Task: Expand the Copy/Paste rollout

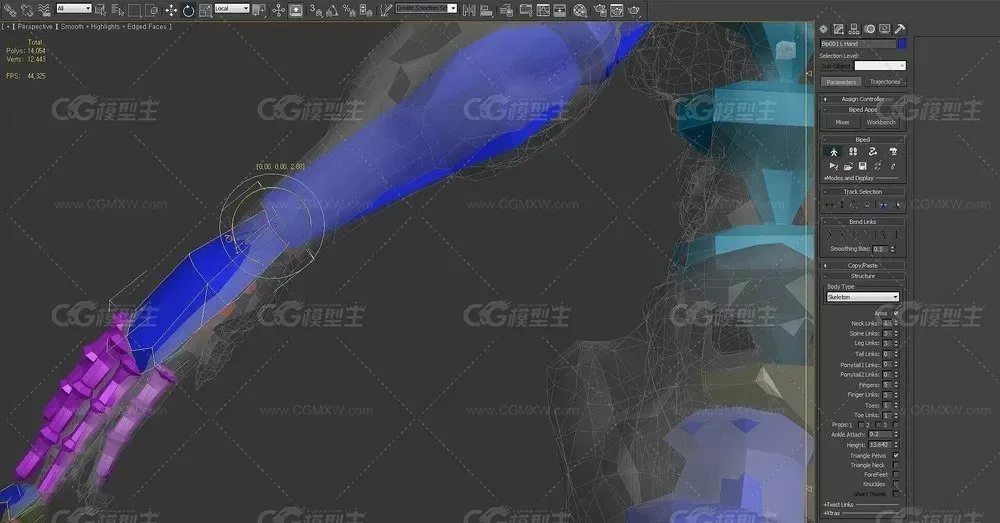Action: pyautogui.click(x=862, y=265)
